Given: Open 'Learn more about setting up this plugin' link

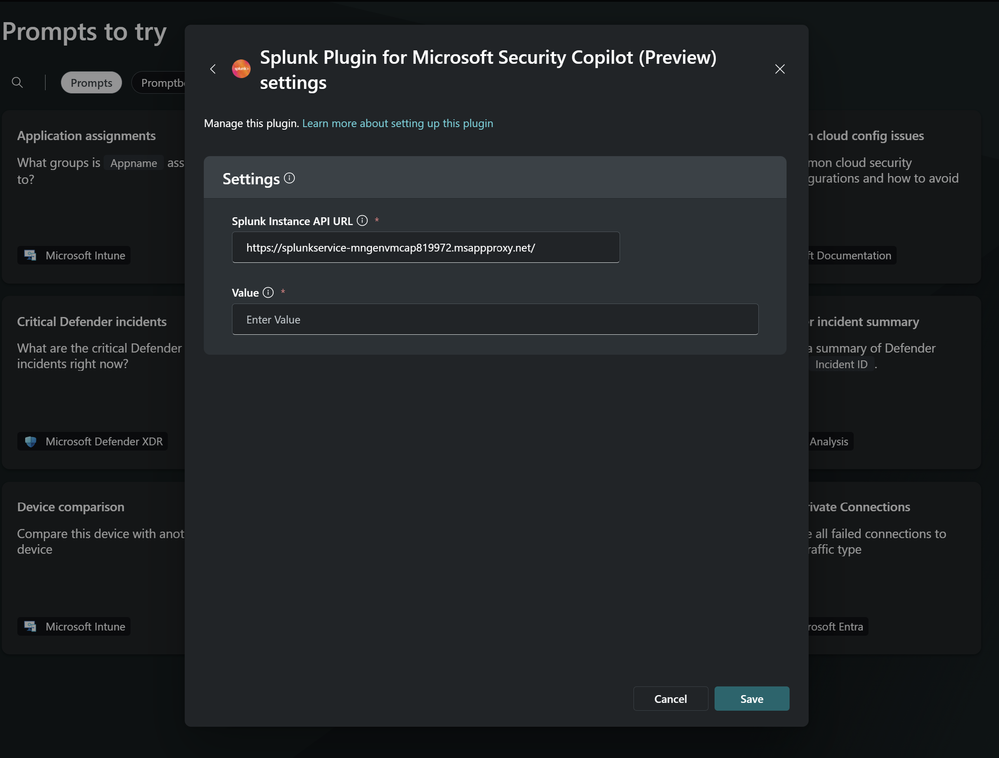Looking at the screenshot, I should pyautogui.click(x=398, y=123).
